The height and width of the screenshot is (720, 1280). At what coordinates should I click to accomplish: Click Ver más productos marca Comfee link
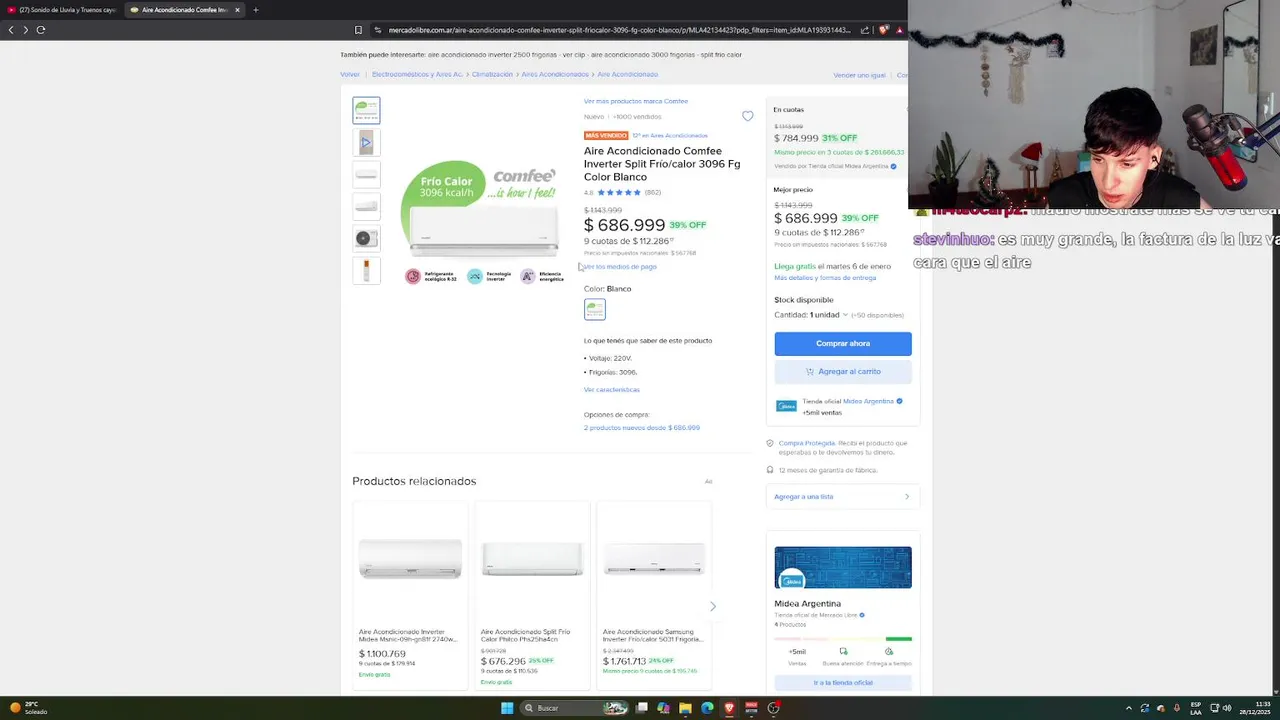pos(636,101)
